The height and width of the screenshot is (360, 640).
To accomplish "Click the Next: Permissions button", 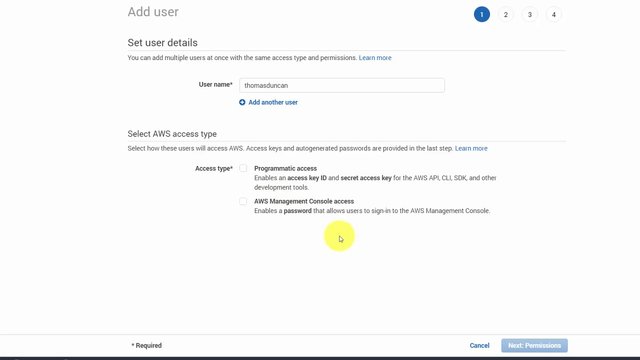I will point(534,345).
